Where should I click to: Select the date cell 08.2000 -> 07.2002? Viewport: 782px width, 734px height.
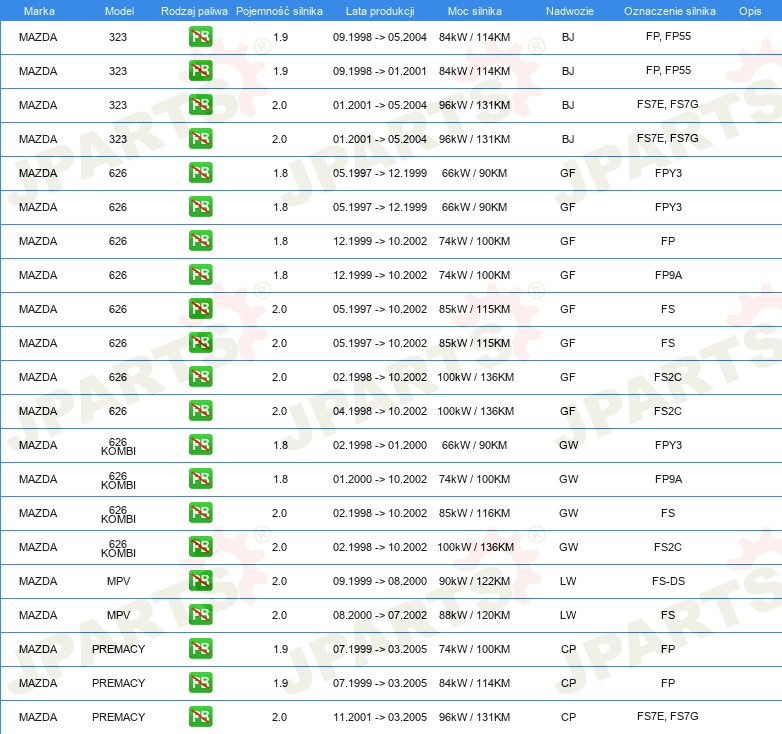pos(380,615)
